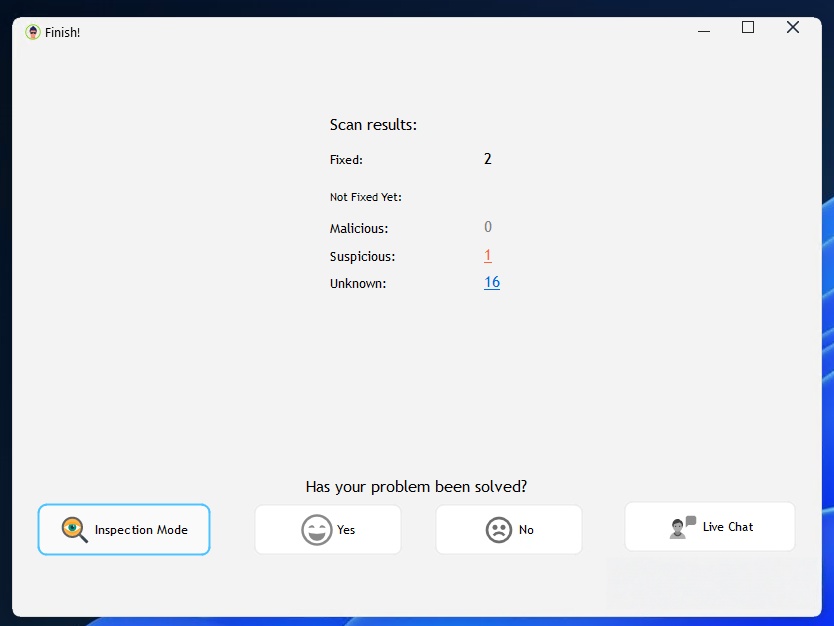Click the support agent chat icon
Viewport: 834px width, 626px height.
point(682,527)
